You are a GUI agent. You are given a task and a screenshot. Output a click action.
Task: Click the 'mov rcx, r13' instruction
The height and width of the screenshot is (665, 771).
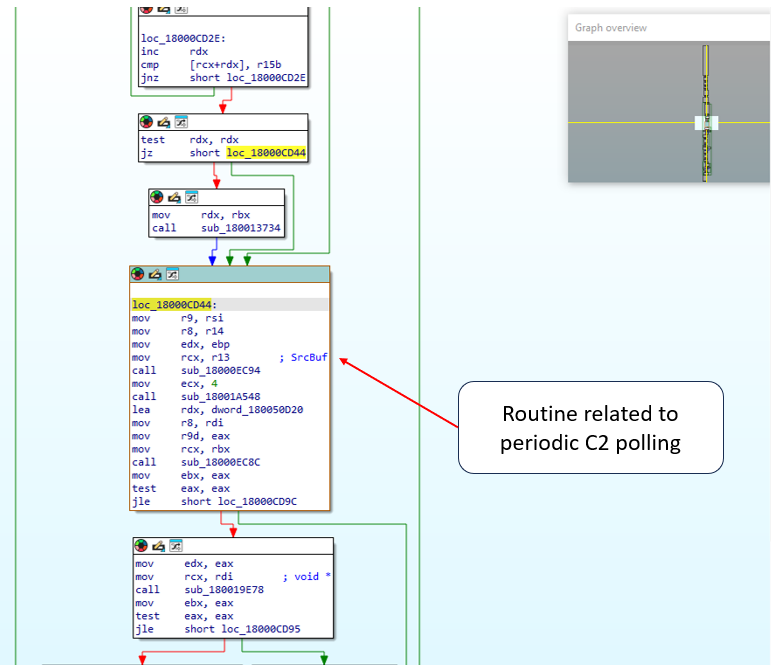180,357
